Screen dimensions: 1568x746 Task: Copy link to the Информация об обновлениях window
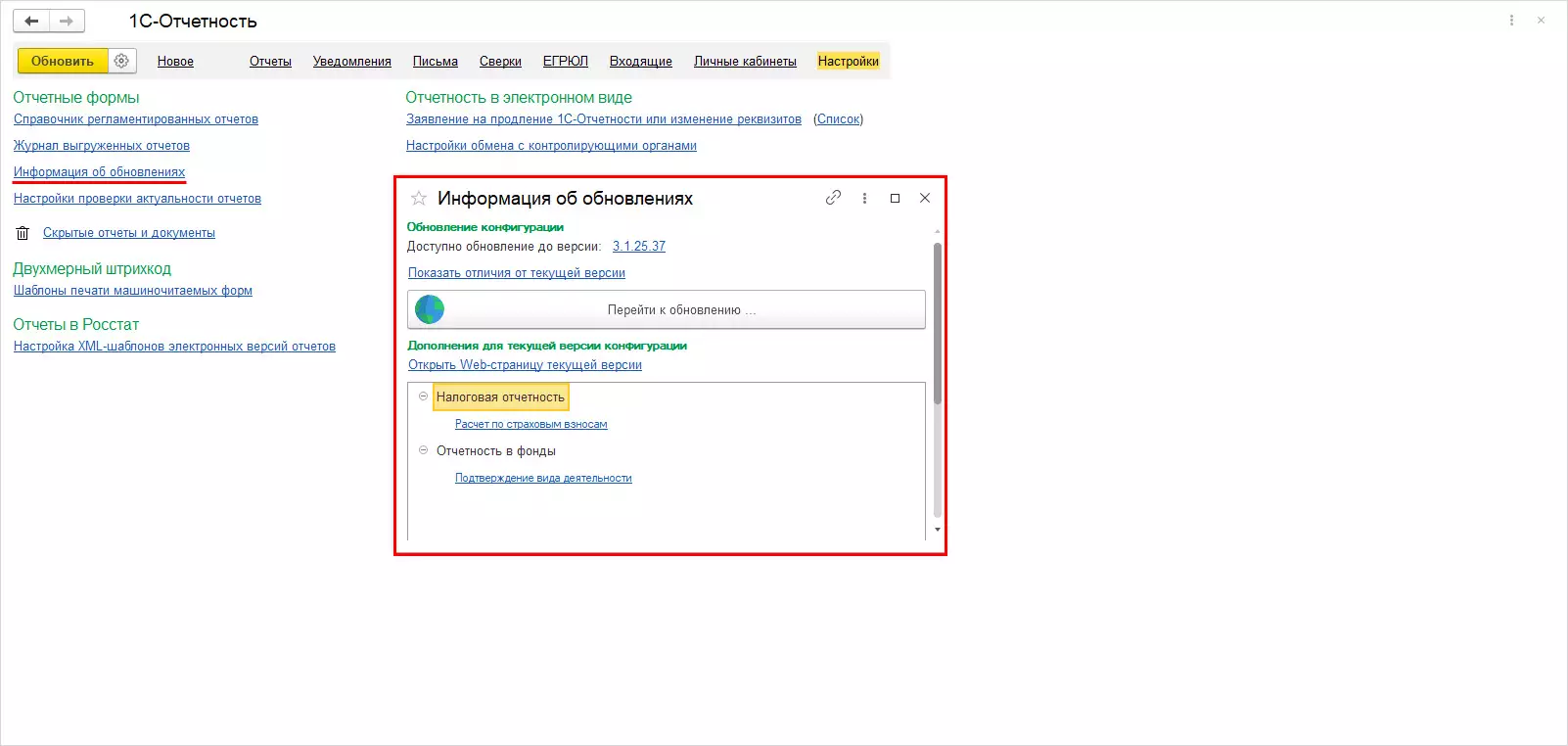[833, 198]
